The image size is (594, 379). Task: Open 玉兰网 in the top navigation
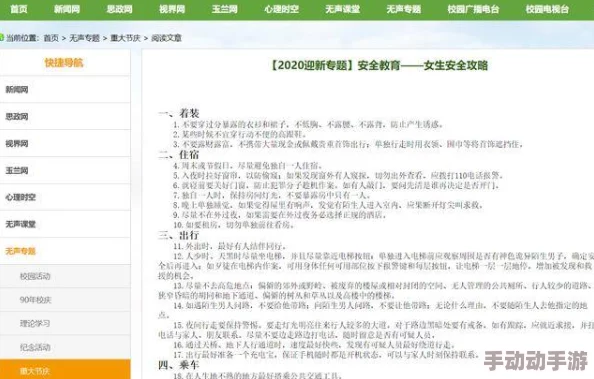225,9
